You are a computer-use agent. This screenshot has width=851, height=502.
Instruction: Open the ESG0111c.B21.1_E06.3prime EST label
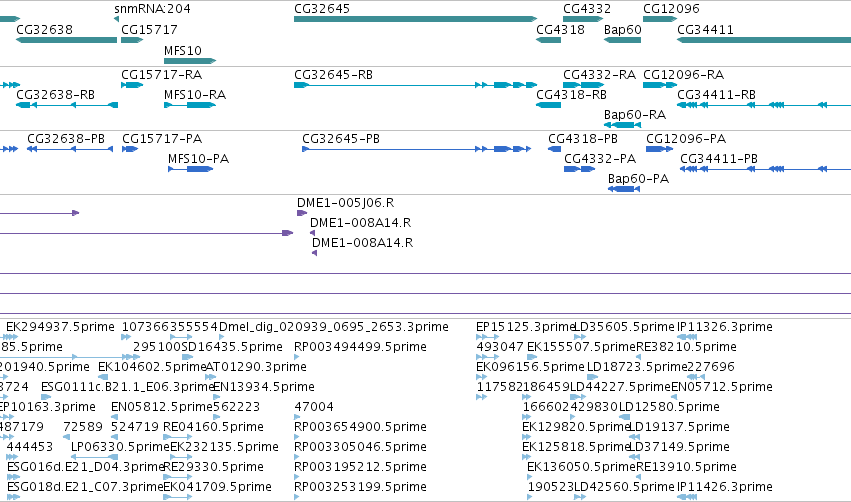[128, 386]
